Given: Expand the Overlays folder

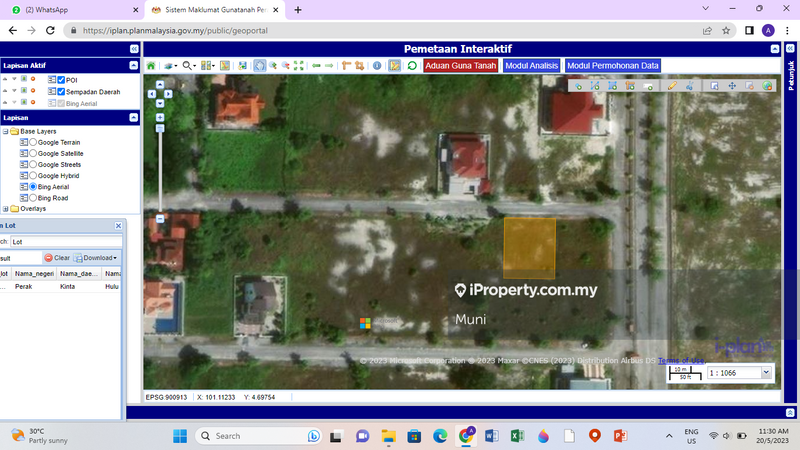Looking at the screenshot, I should pos(4,209).
